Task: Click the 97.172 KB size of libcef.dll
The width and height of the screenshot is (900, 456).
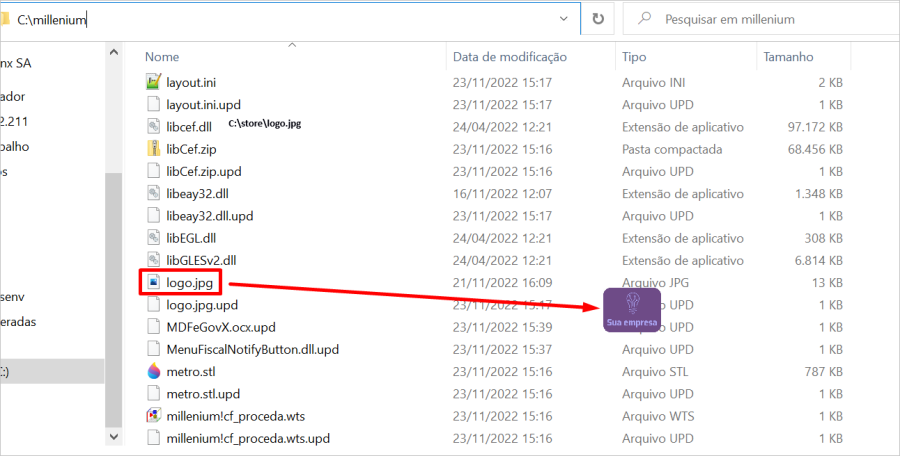Action: (x=815, y=127)
